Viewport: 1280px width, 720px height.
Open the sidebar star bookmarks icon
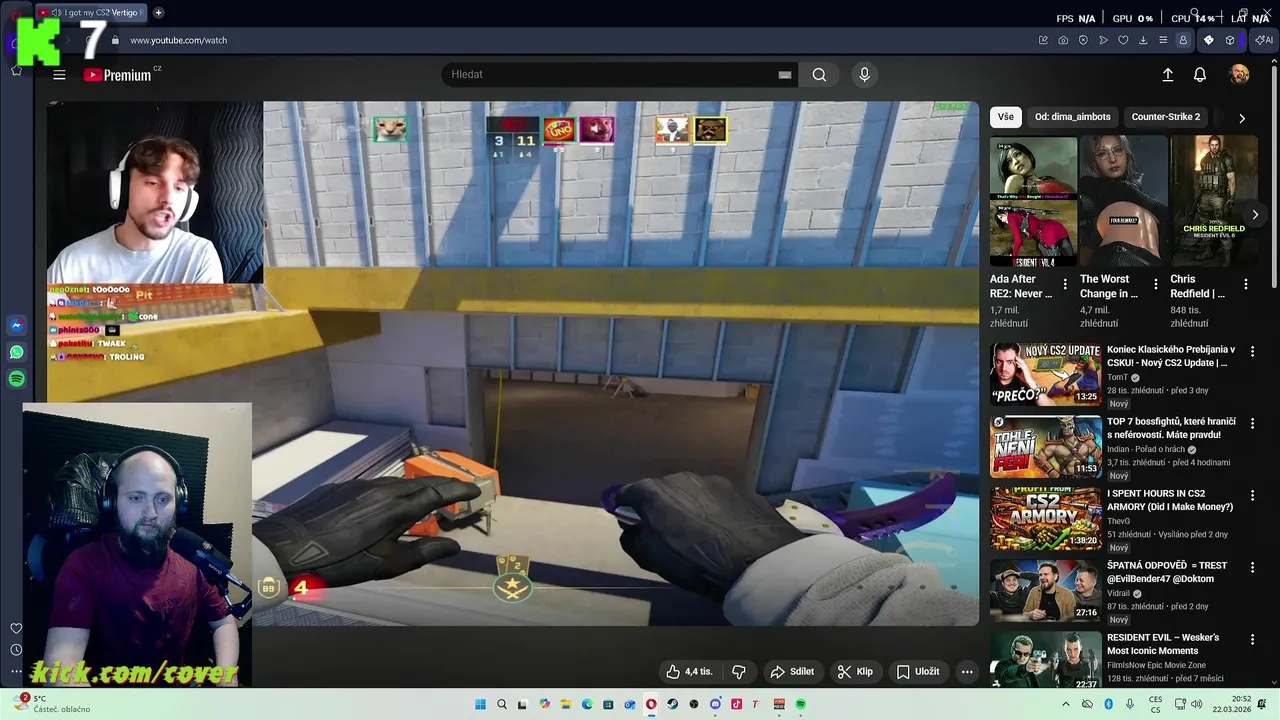pos(16,71)
